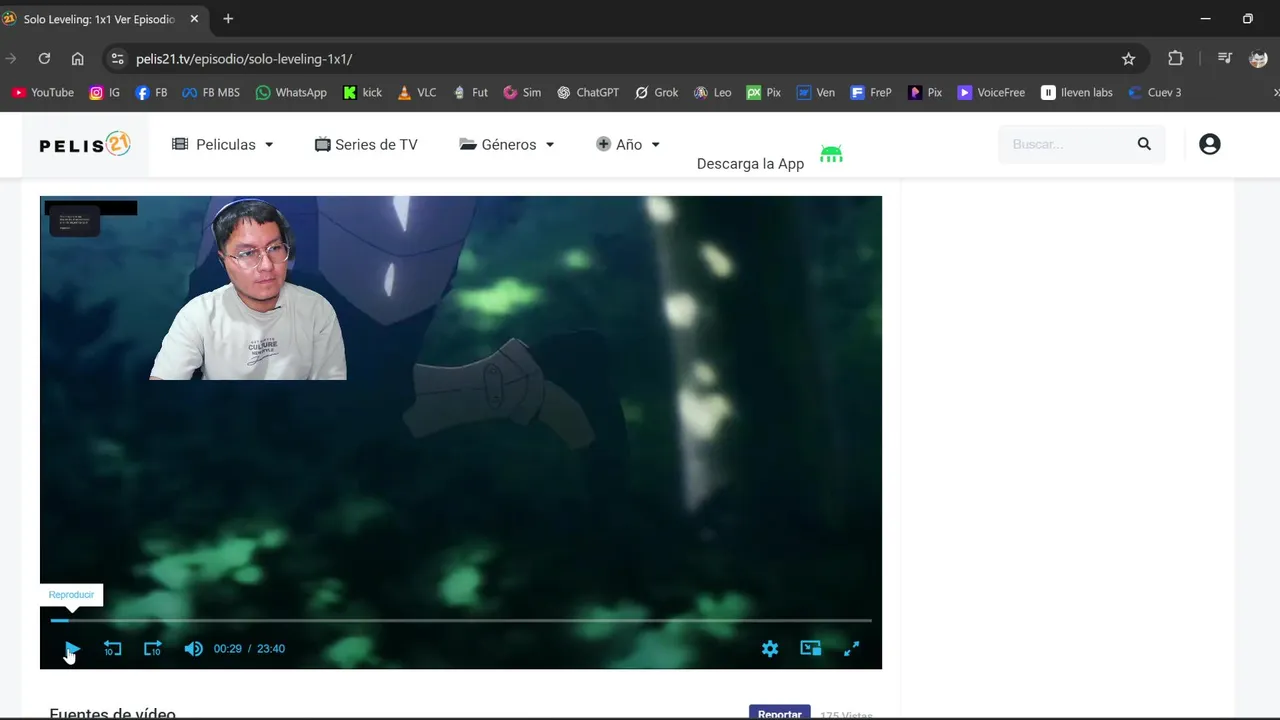Click the 00:29 elapsed time
The height and width of the screenshot is (720, 1280).
click(x=228, y=649)
